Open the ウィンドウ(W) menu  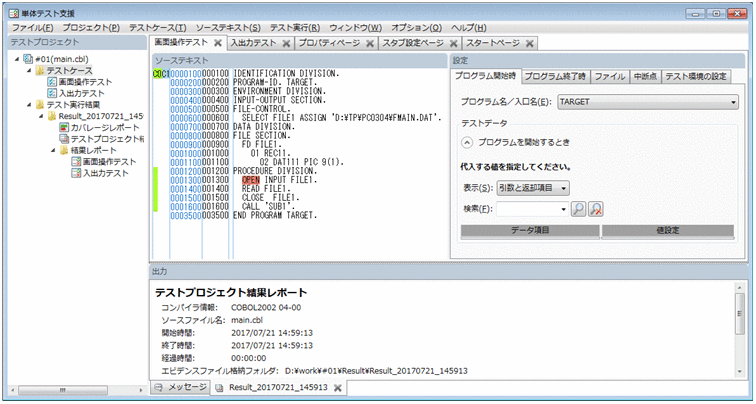[356, 28]
